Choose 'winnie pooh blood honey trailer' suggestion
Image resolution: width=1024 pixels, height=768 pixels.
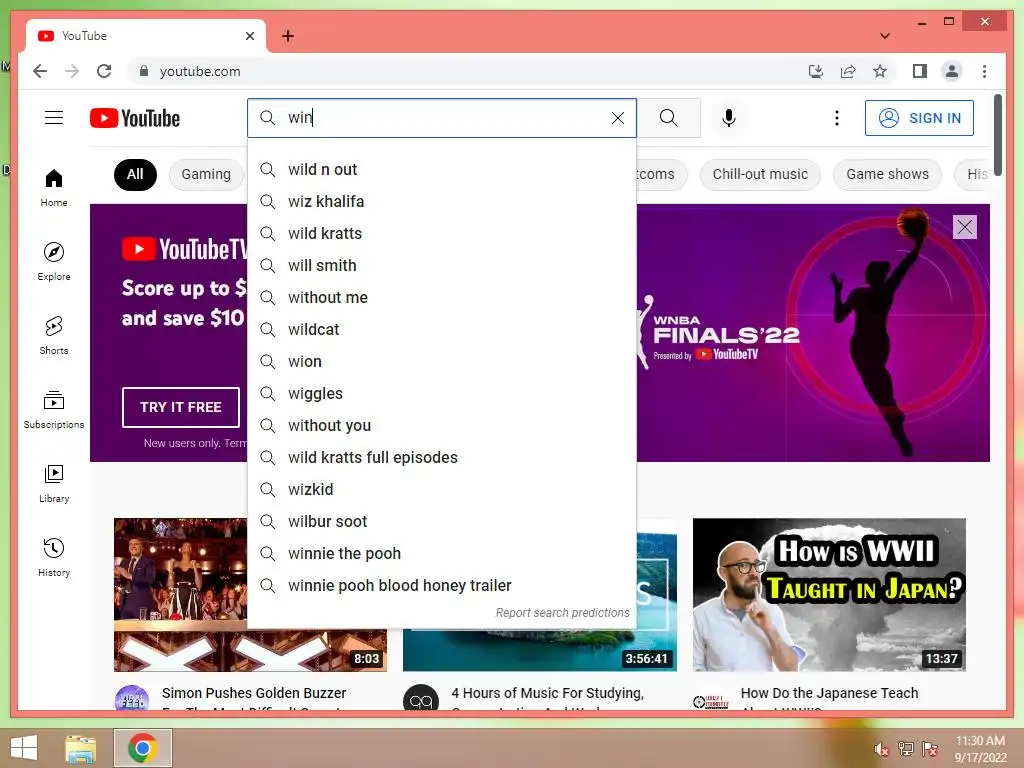coord(442,586)
